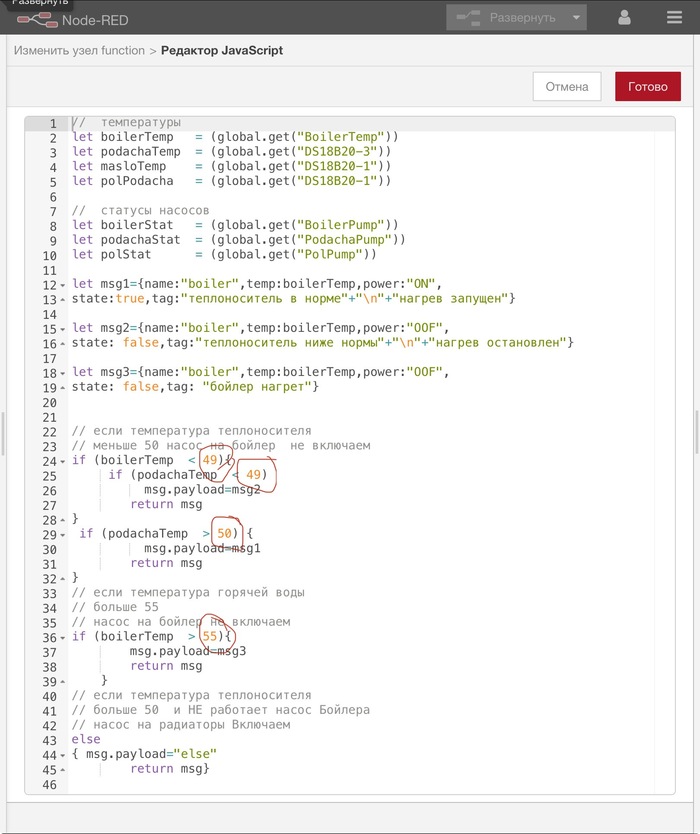700x834 pixels.
Task: Click the true state value on line 13
Action: [130, 298]
